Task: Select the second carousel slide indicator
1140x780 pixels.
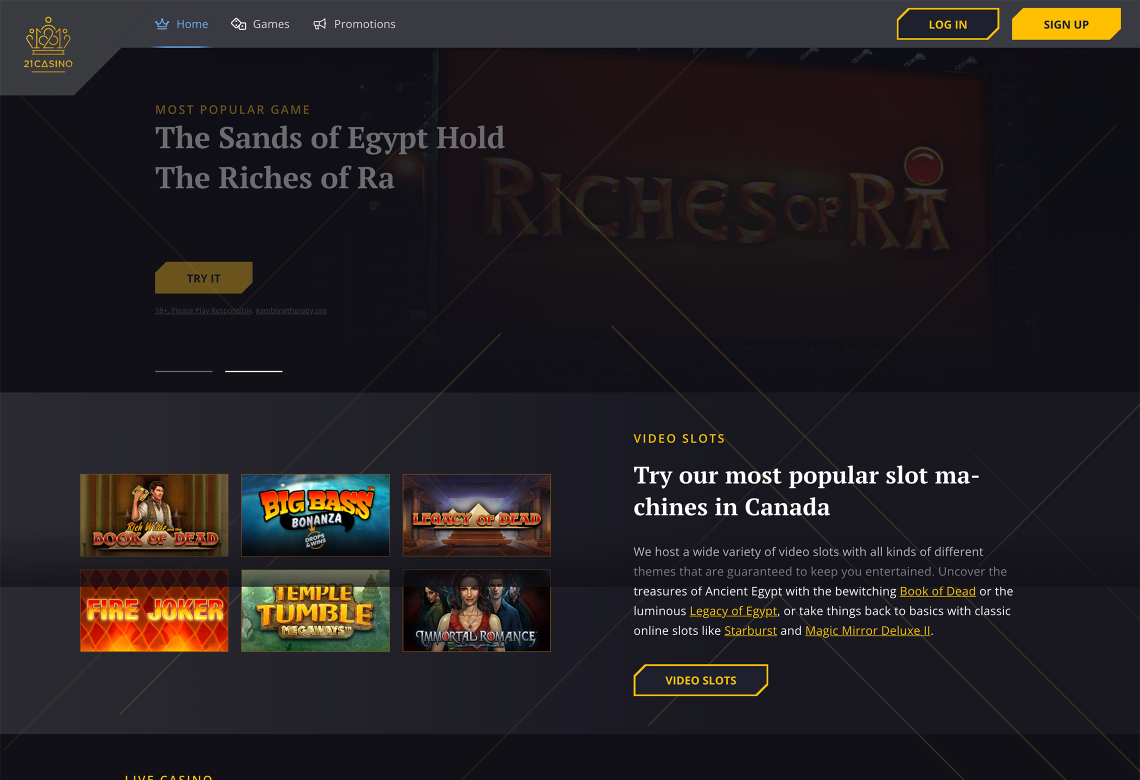Action: [254, 371]
